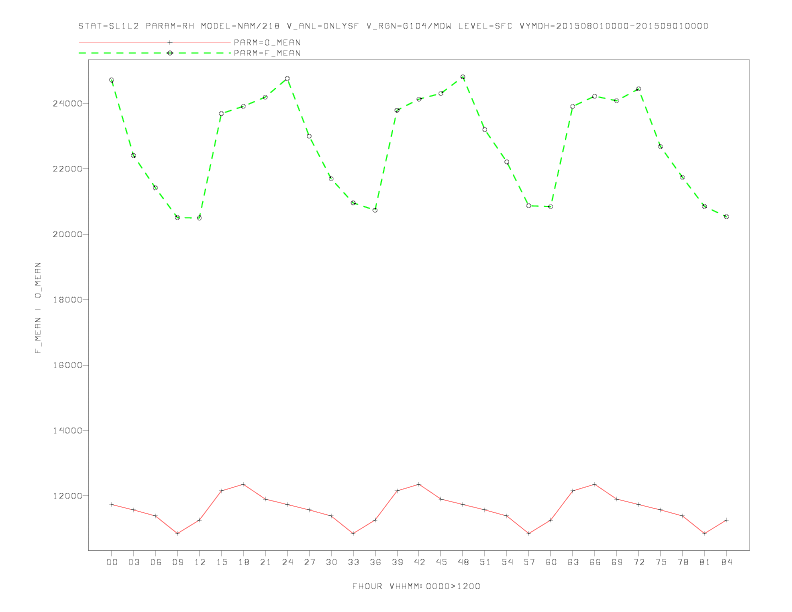Select the green F_MEAN peak marker at hour 48

(463, 77)
